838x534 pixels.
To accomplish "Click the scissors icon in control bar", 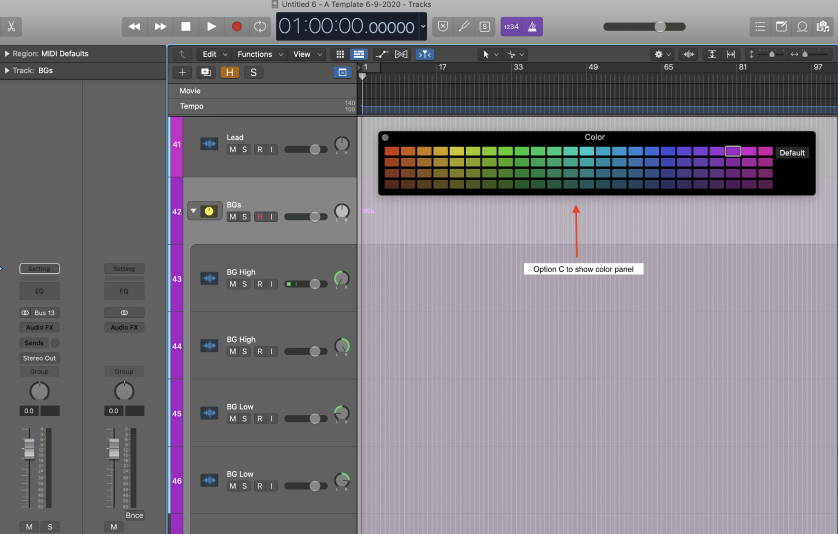I will click(x=11, y=26).
